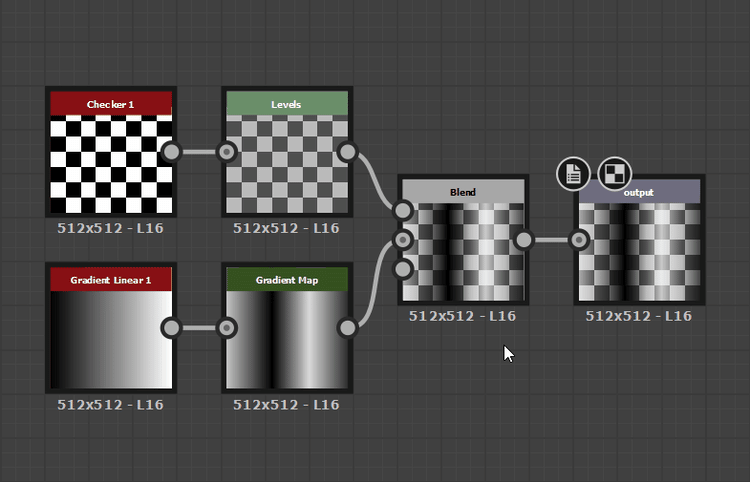
Task: Select the Blend node header
Action: click(463, 192)
